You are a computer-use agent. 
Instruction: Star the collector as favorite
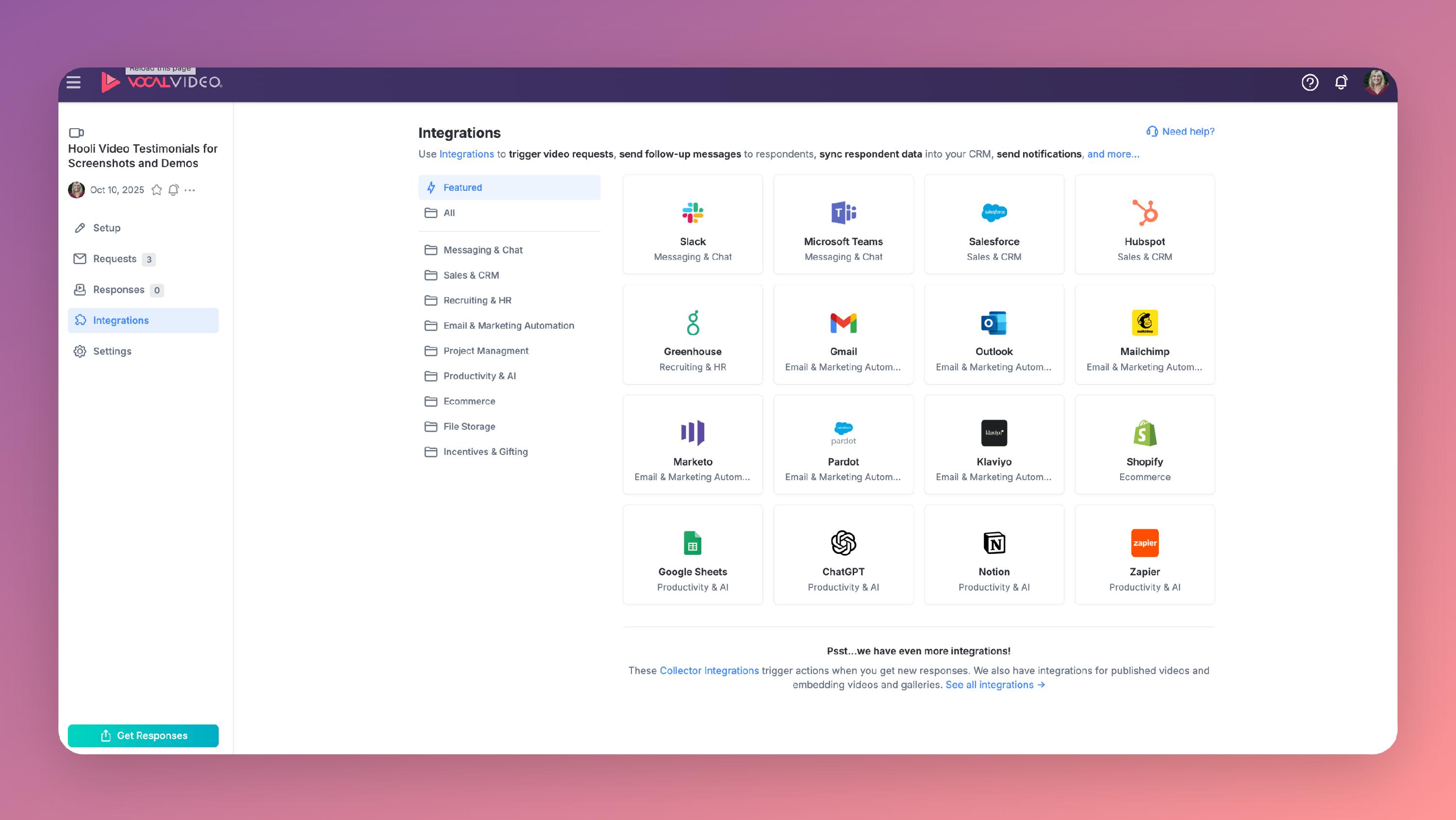(x=157, y=190)
